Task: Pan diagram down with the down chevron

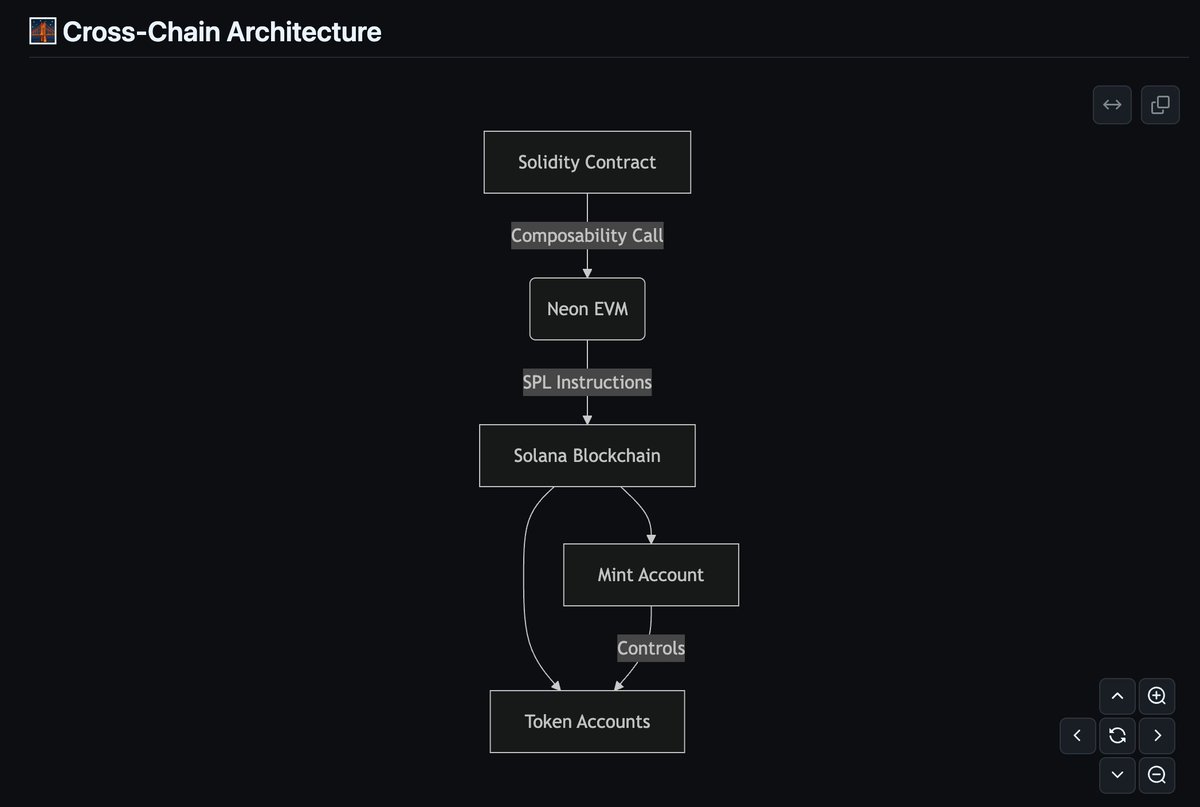Action: (1117, 775)
